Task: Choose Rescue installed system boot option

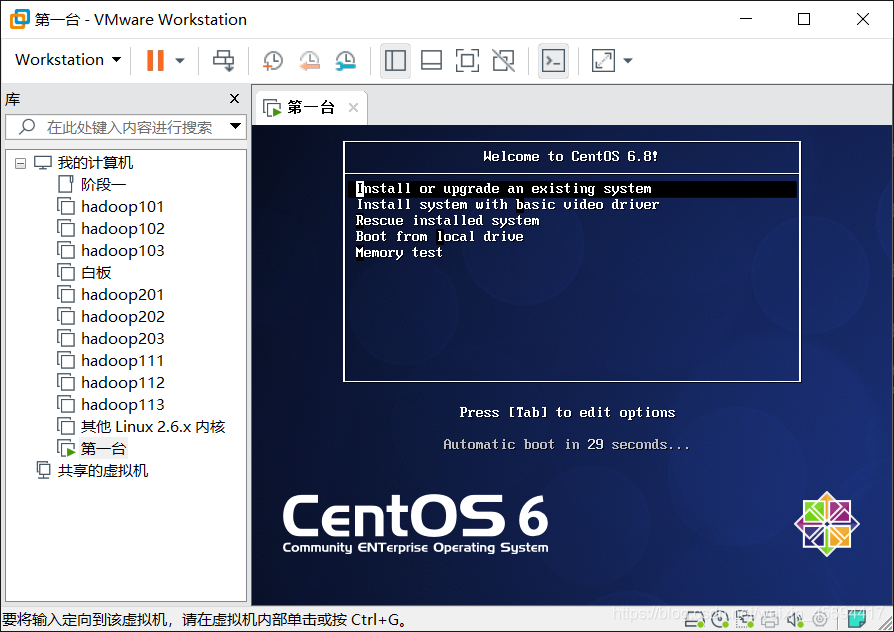Action: click(x=448, y=221)
